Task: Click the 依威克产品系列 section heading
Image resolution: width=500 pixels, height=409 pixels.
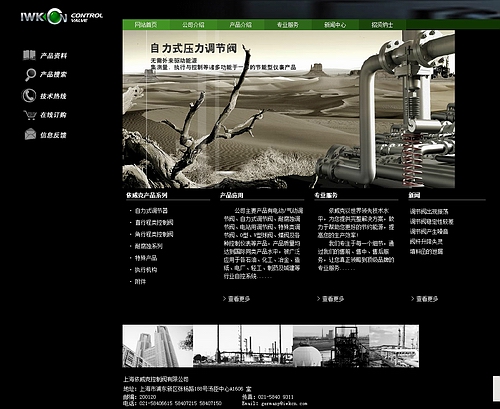Action: pyautogui.click(x=147, y=195)
